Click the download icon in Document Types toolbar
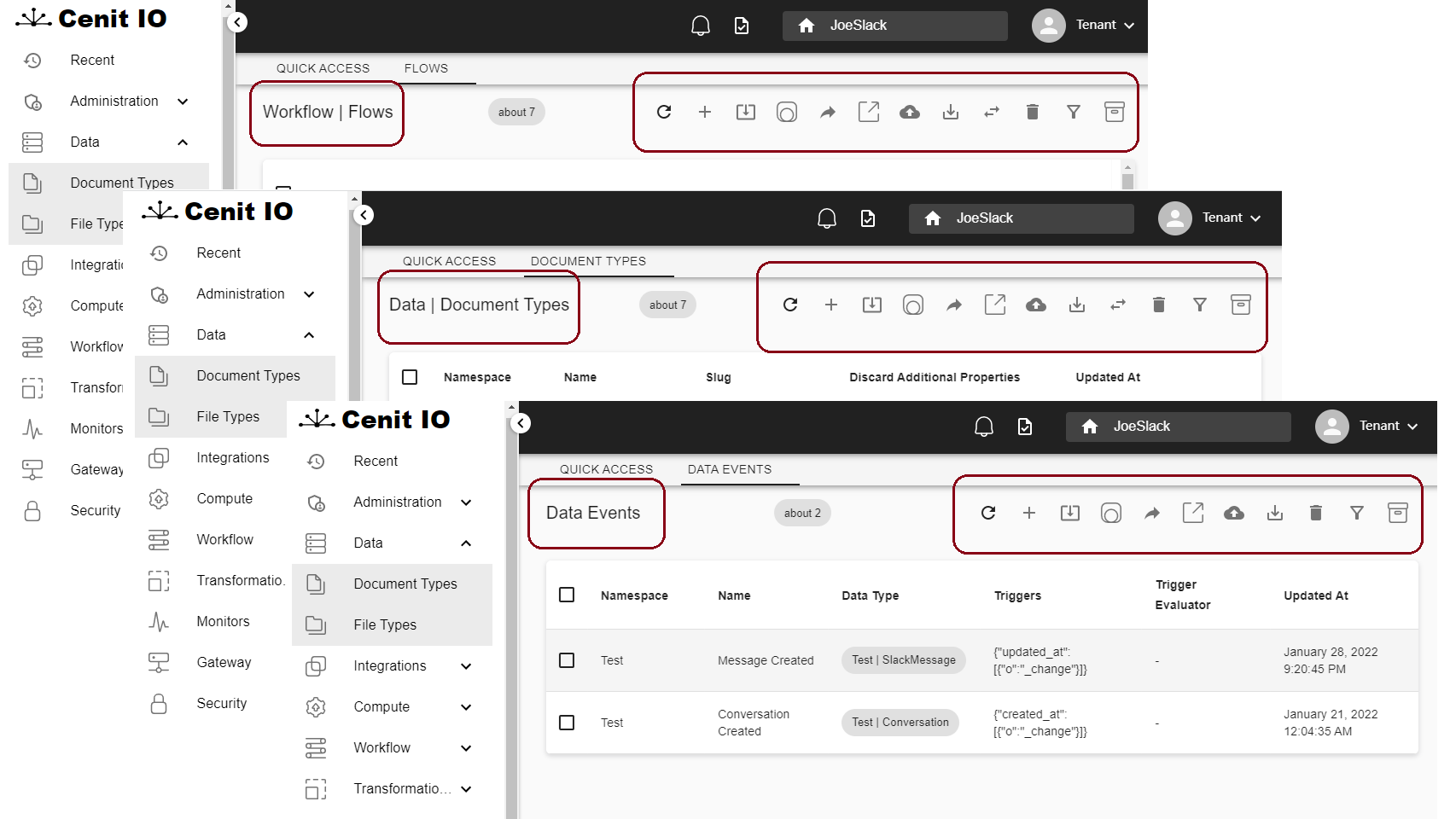 (x=1077, y=305)
